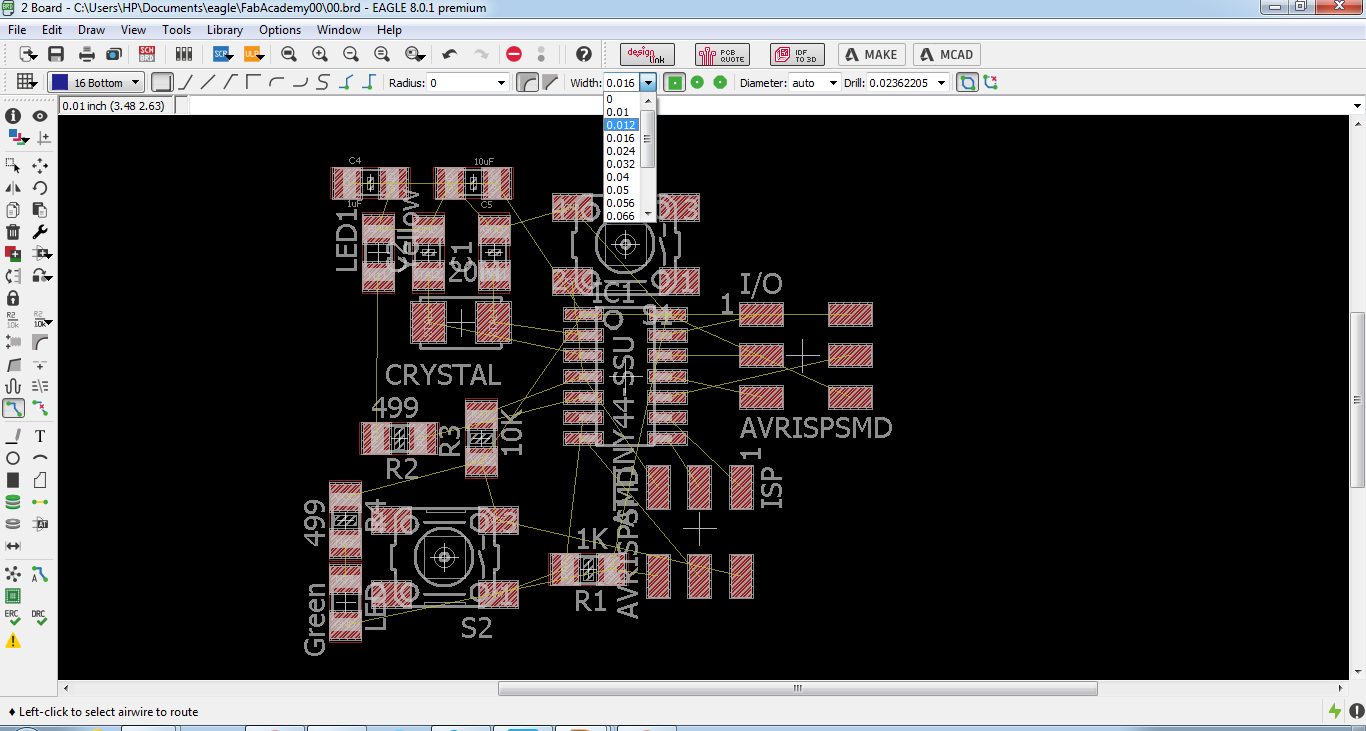Zoom out of the board
The height and width of the screenshot is (731, 1366).
(351, 54)
